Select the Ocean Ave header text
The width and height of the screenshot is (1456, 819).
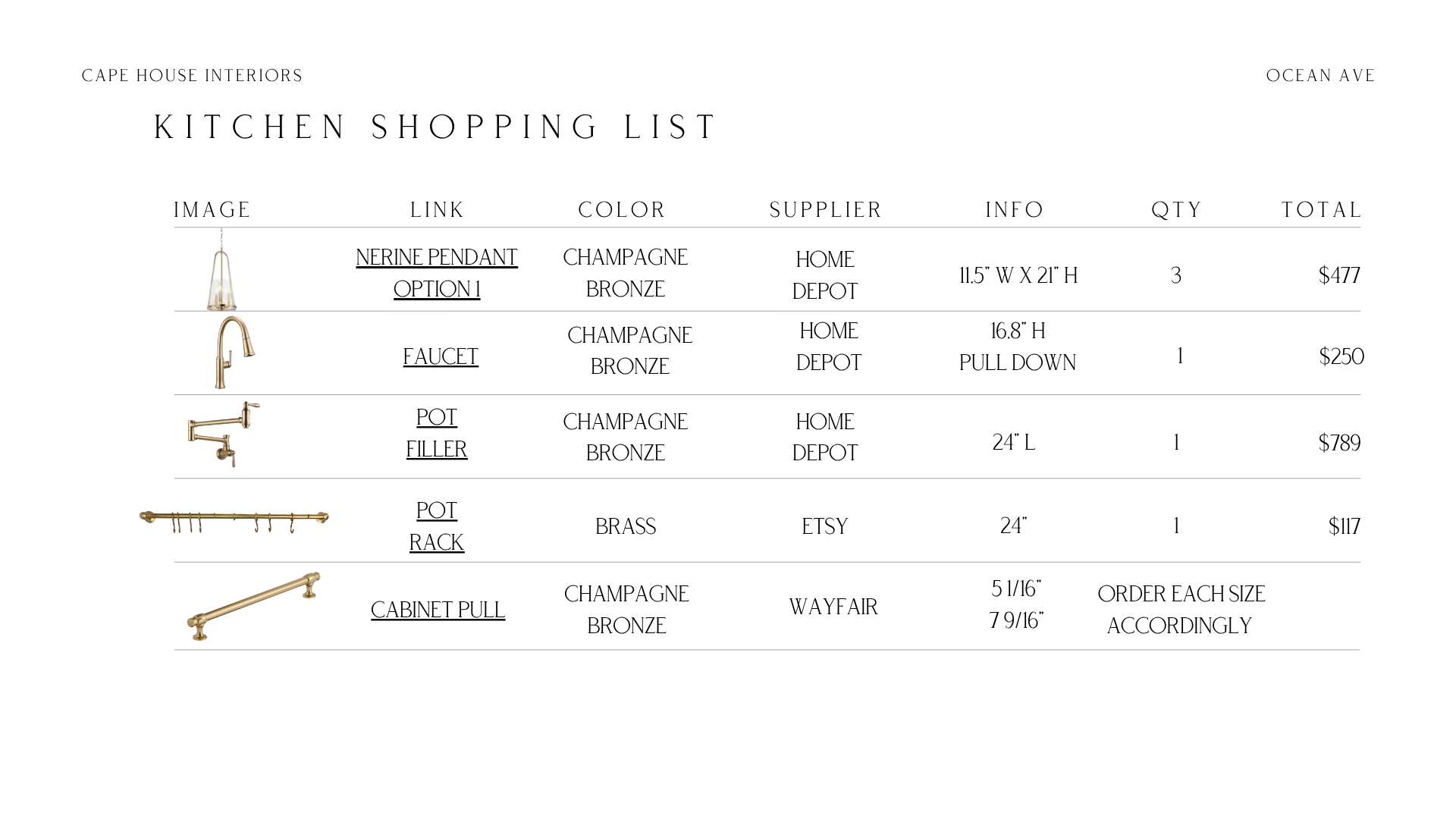(1320, 76)
